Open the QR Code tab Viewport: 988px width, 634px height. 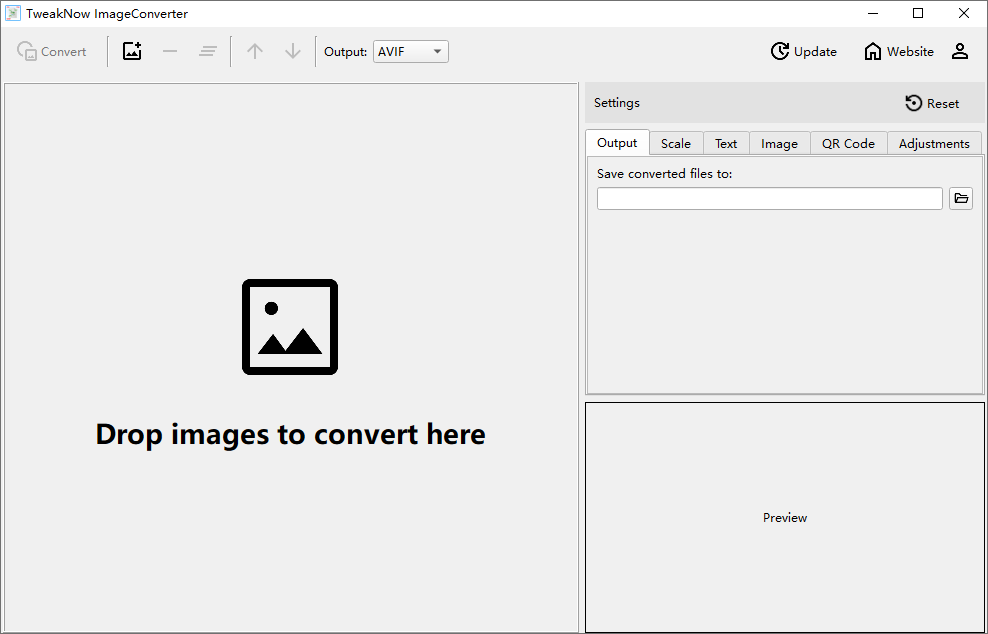pos(847,143)
